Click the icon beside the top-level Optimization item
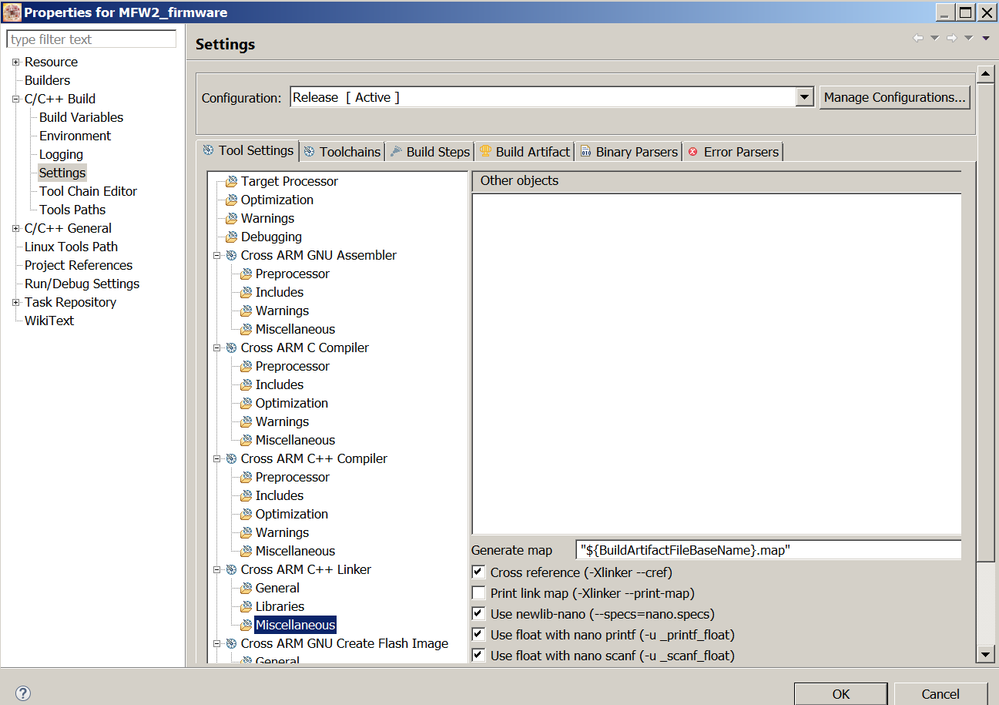 tap(231, 200)
